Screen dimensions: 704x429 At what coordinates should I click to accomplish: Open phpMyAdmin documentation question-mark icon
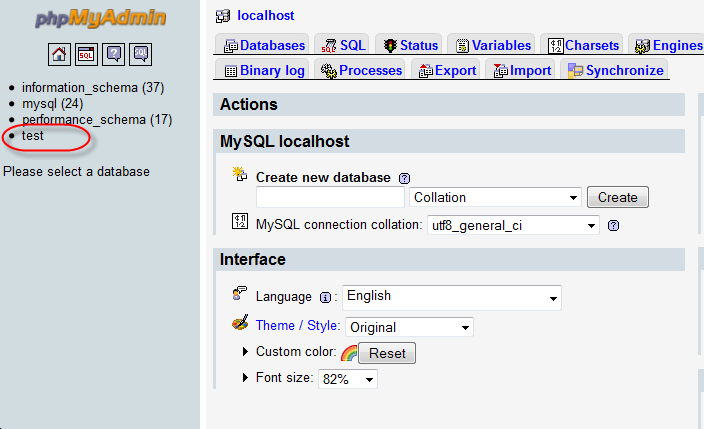(x=113, y=55)
